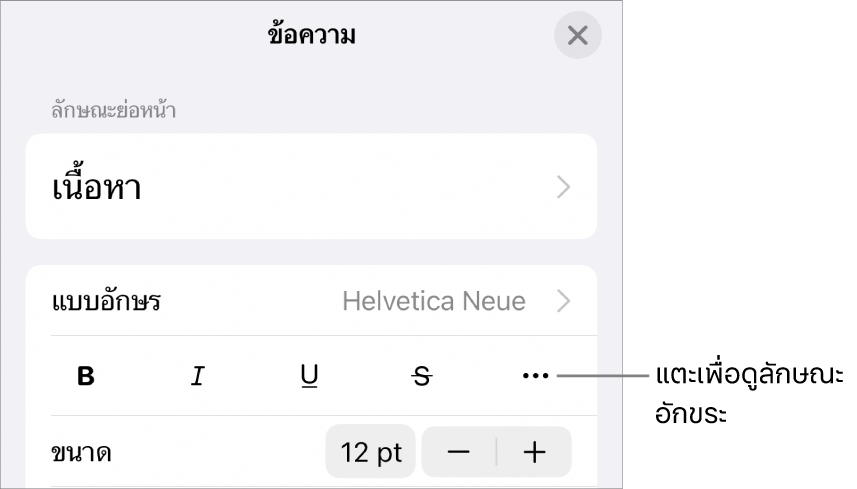
Task: Open the แบบอักษร font row
Action: (x=311, y=301)
